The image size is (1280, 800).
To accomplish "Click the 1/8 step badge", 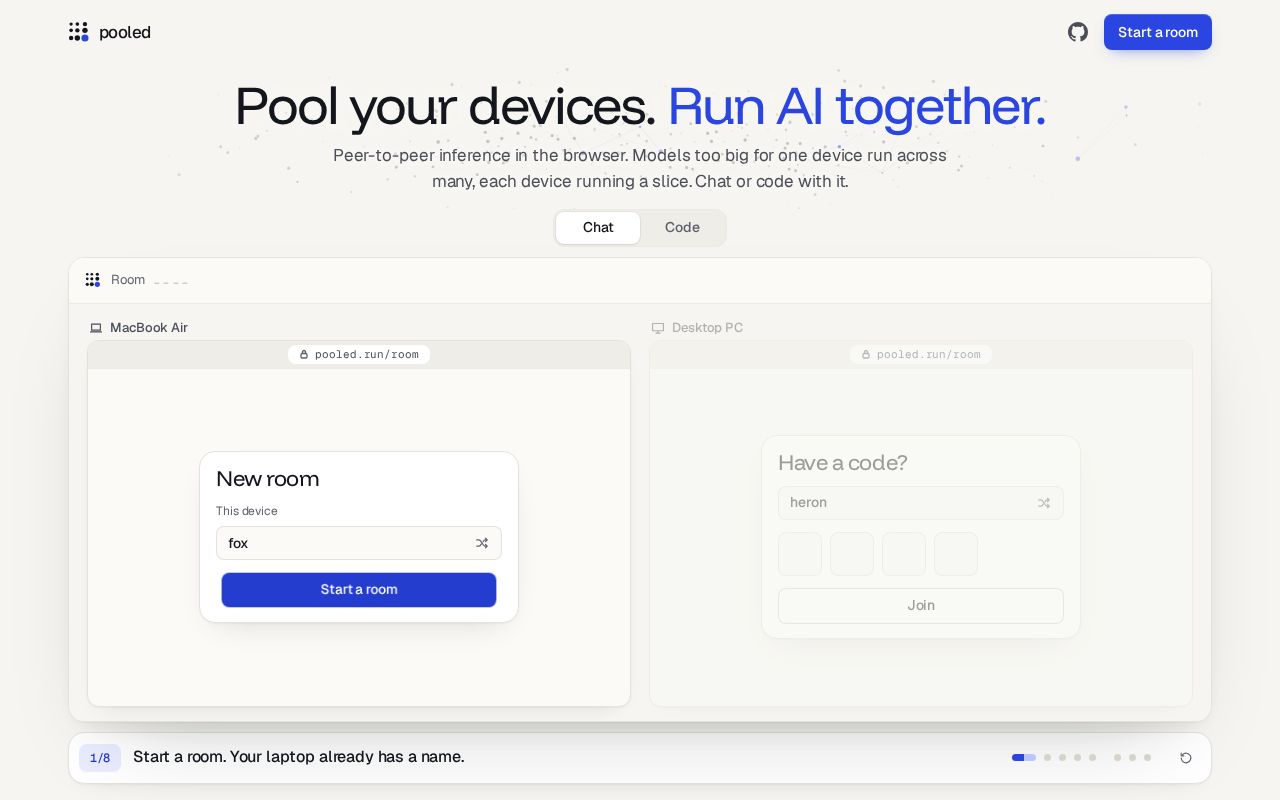I will point(100,758).
